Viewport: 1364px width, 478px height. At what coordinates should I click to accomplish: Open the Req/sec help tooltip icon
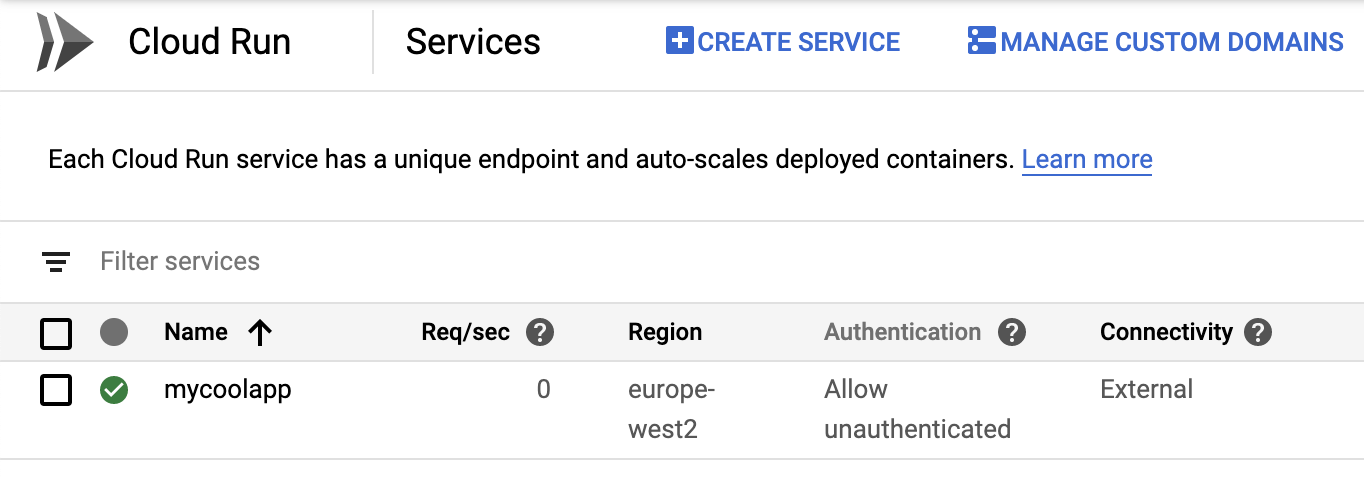540,332
